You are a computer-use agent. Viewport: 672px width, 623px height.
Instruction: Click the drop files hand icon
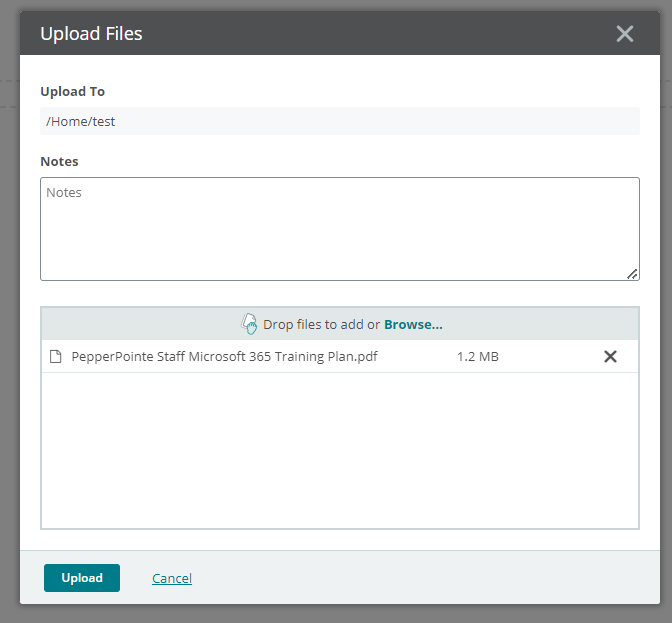click(250, 324)
